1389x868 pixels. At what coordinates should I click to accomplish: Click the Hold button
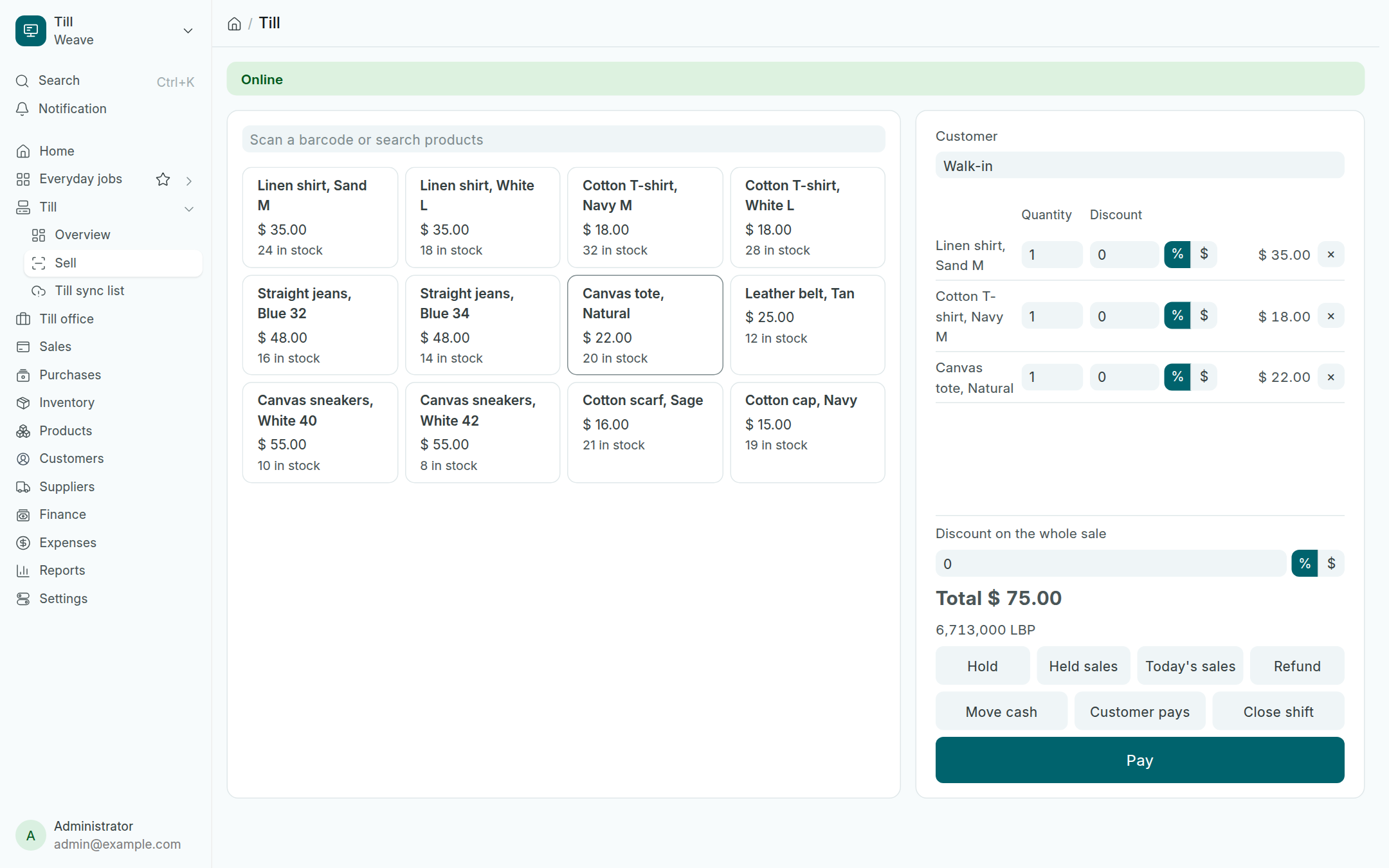(983, 666)
